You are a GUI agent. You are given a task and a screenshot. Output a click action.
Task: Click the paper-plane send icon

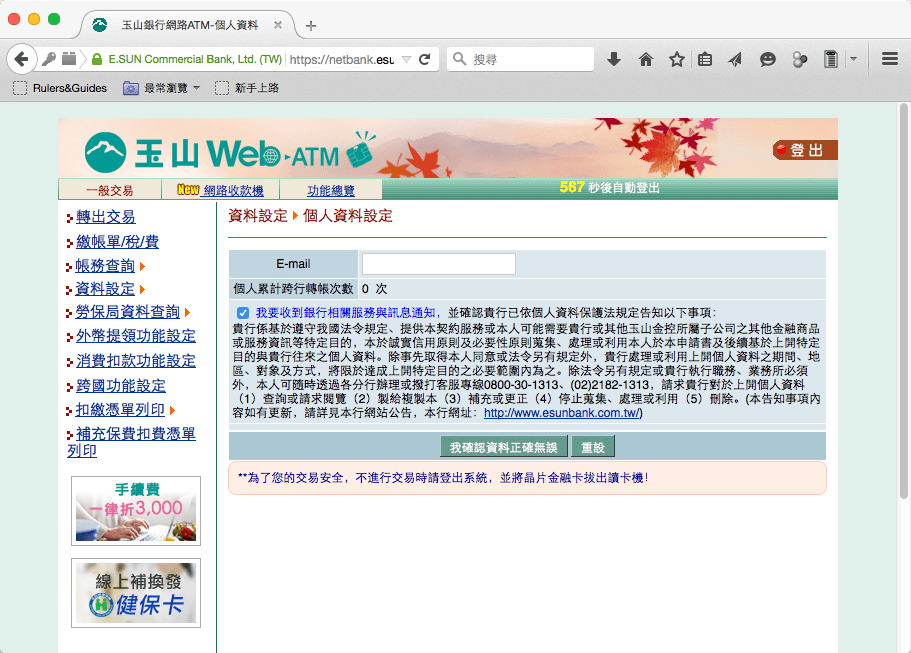pos(736,58)
